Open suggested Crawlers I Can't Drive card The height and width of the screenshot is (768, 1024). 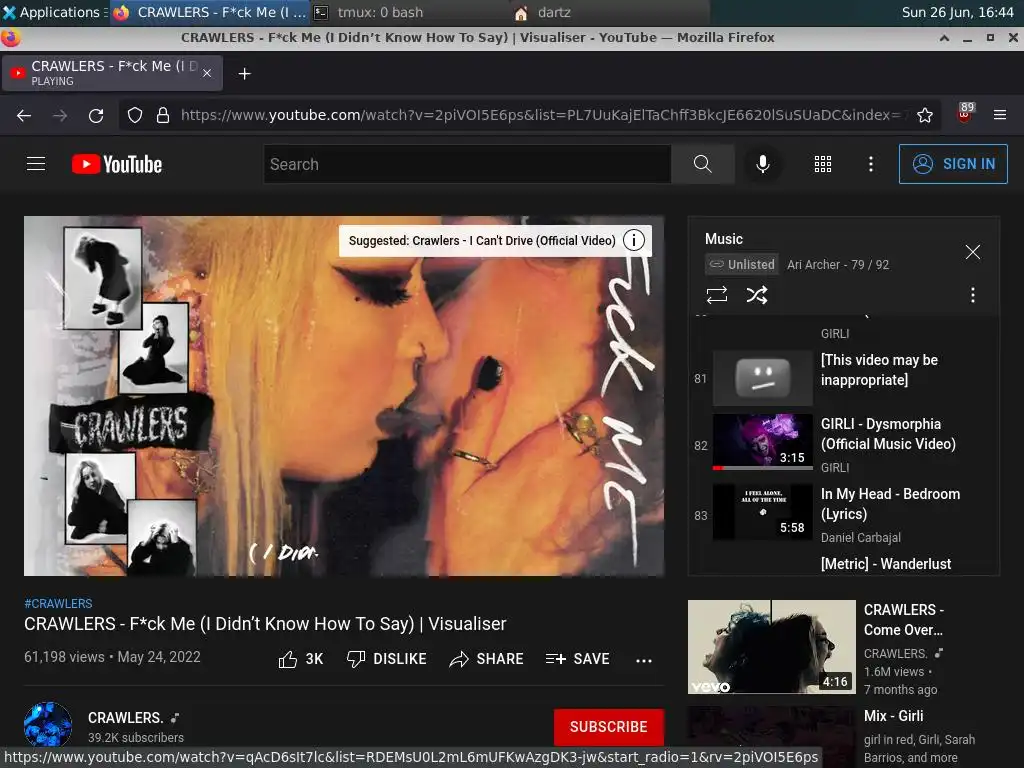click(482, 240)
